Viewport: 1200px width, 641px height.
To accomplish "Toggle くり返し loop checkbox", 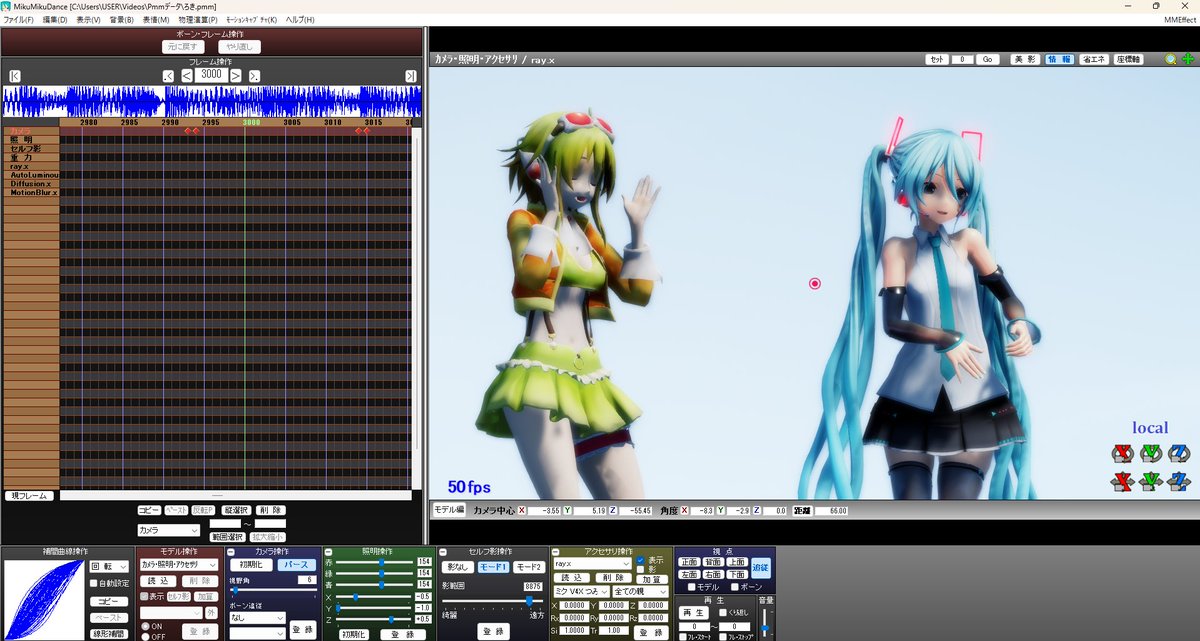I will coord(723,612).
